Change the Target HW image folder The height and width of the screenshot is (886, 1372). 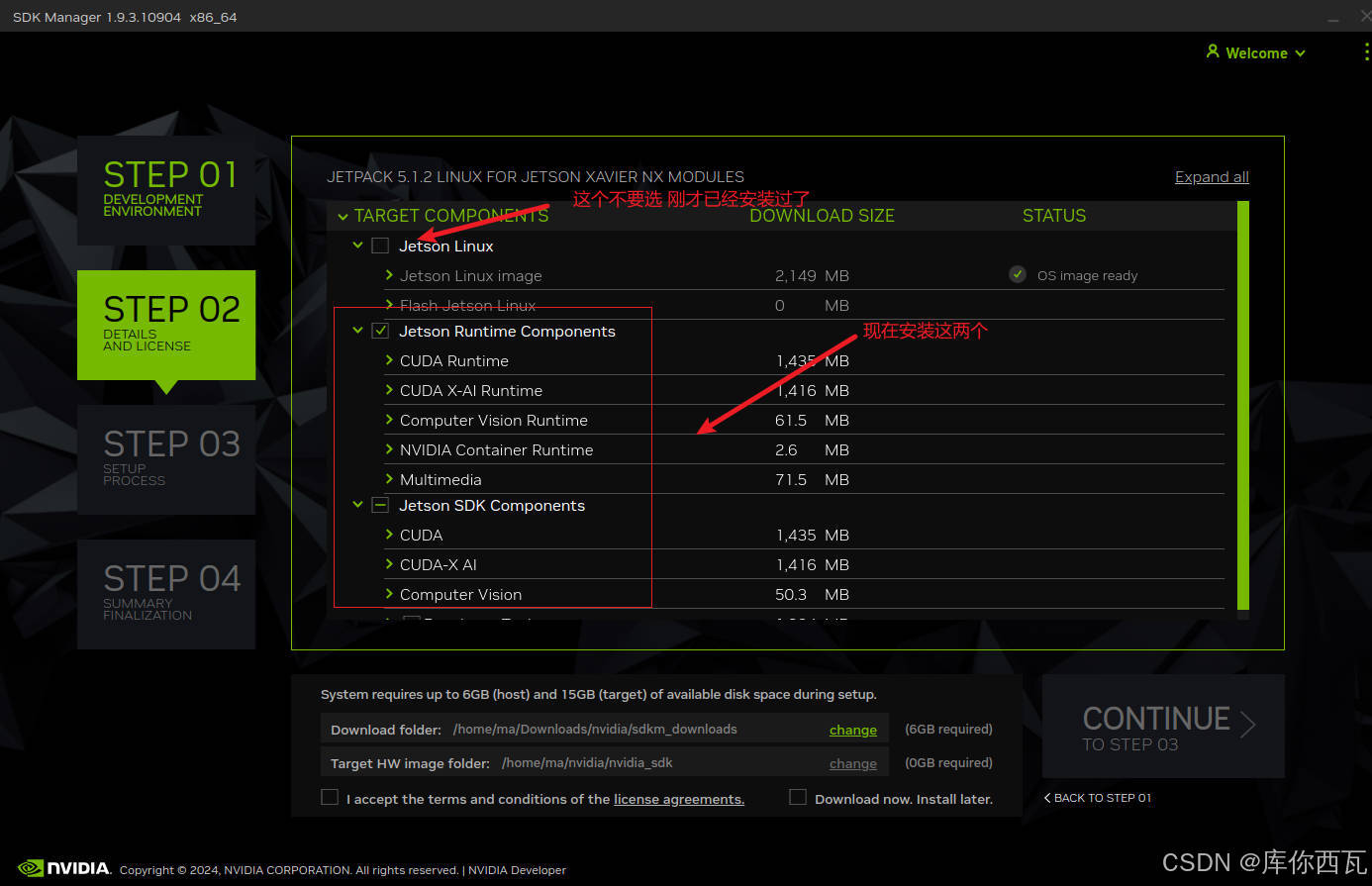853,763
